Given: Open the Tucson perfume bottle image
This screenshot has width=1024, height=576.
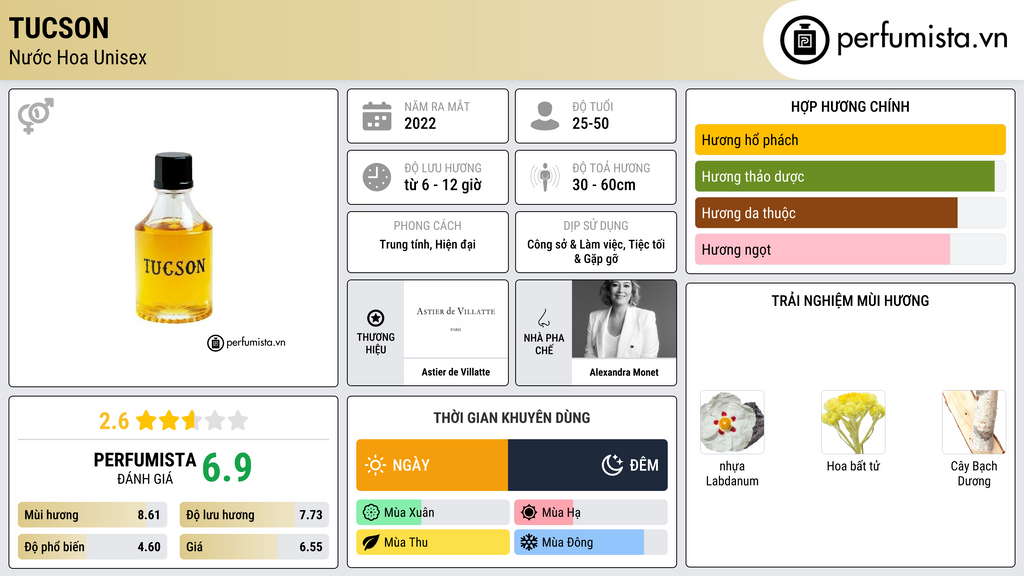Looking at the screenshot, I should coord(174,238).
